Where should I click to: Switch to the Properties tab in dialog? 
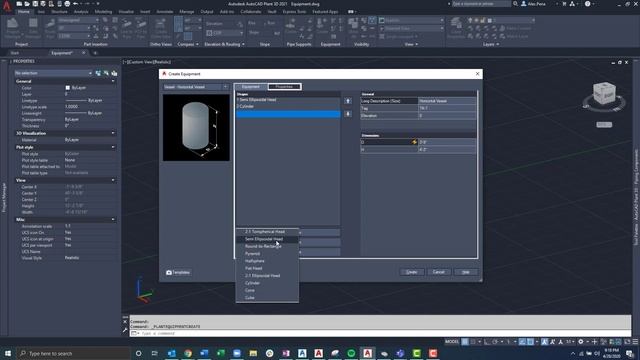point(284,87)
